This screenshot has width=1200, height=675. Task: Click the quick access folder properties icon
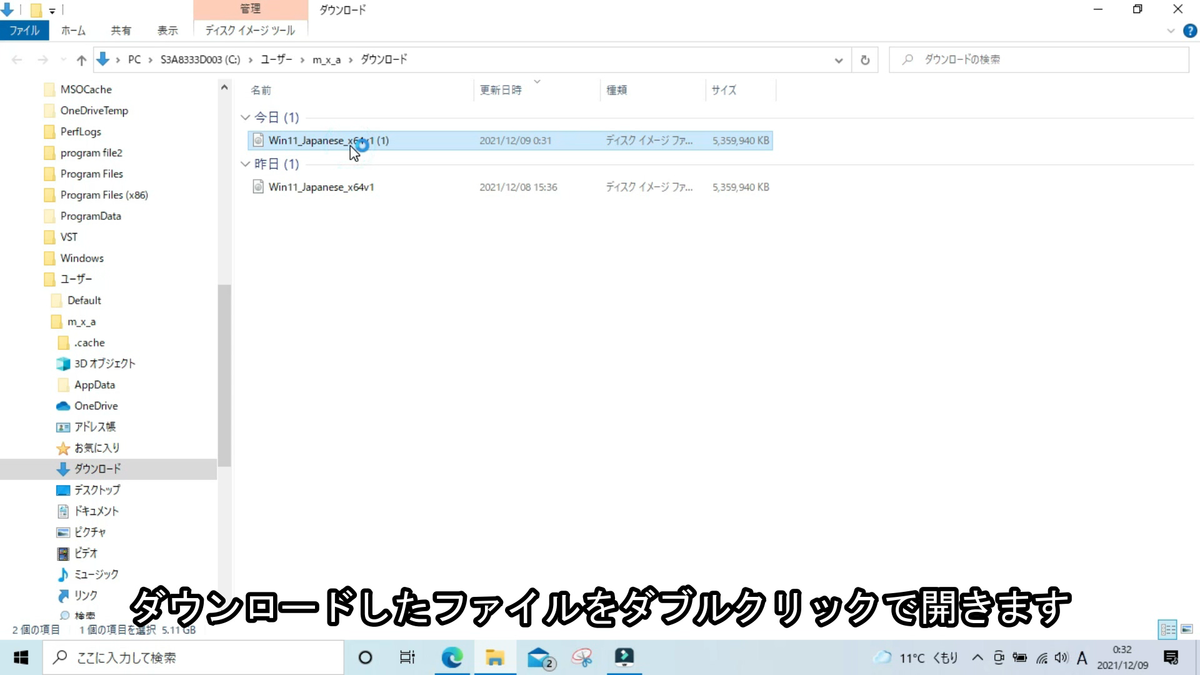(x=36, y=10)
